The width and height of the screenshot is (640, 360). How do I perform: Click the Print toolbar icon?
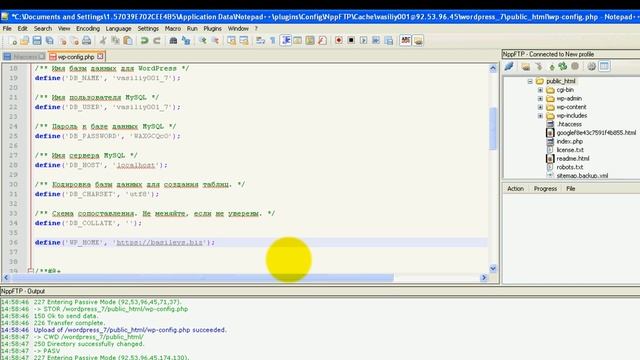click(x=87, y=40)
